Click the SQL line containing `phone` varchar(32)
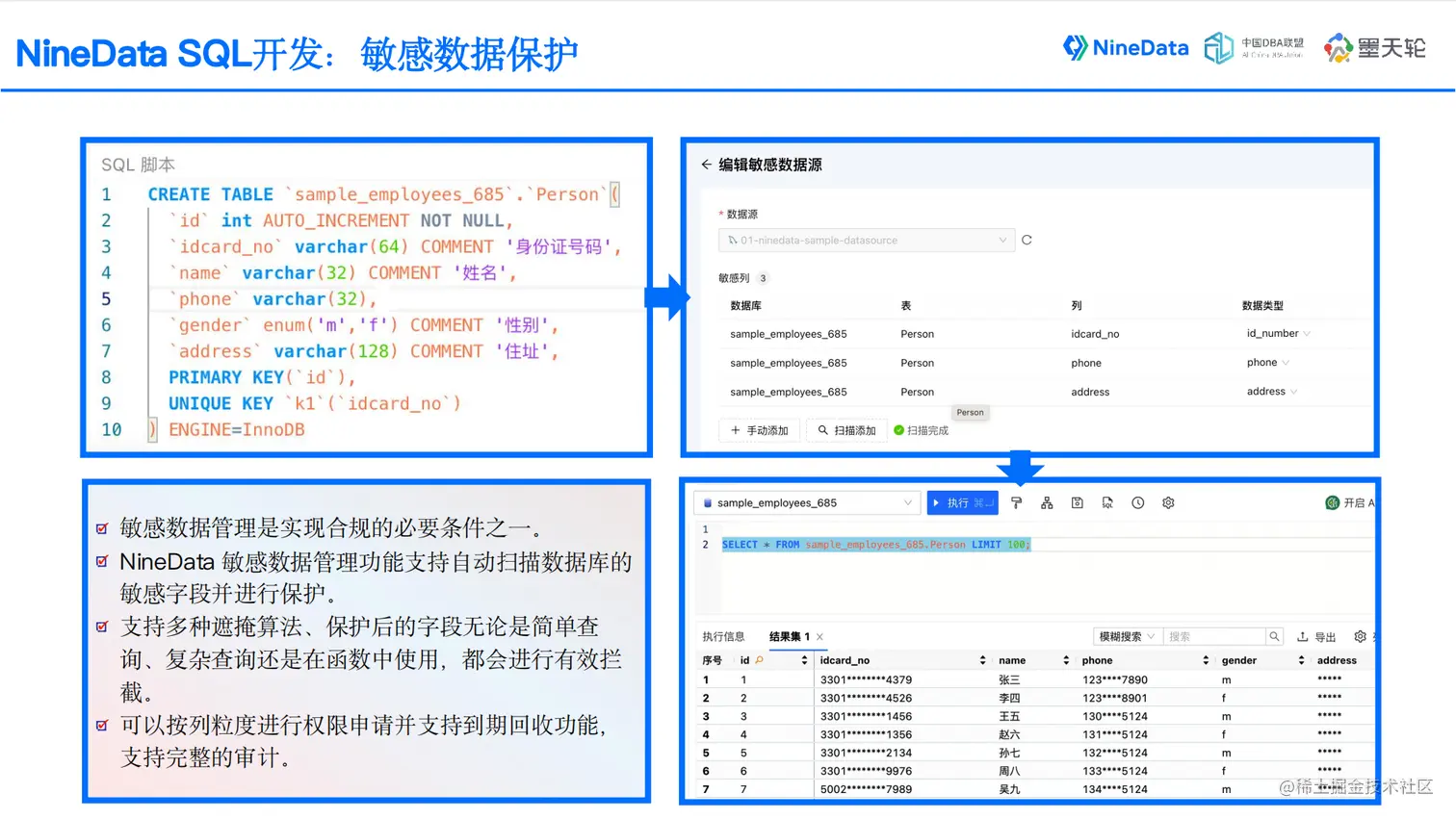The height and width of the screenshot is (819, 1456). tap(273, 299)
